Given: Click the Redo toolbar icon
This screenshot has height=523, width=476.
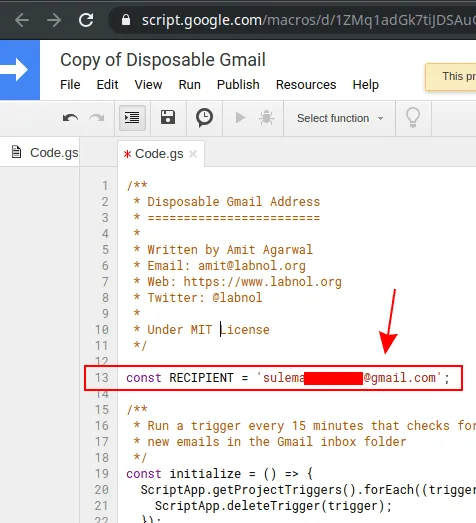Looking at the screenshot, I should 97,118.
